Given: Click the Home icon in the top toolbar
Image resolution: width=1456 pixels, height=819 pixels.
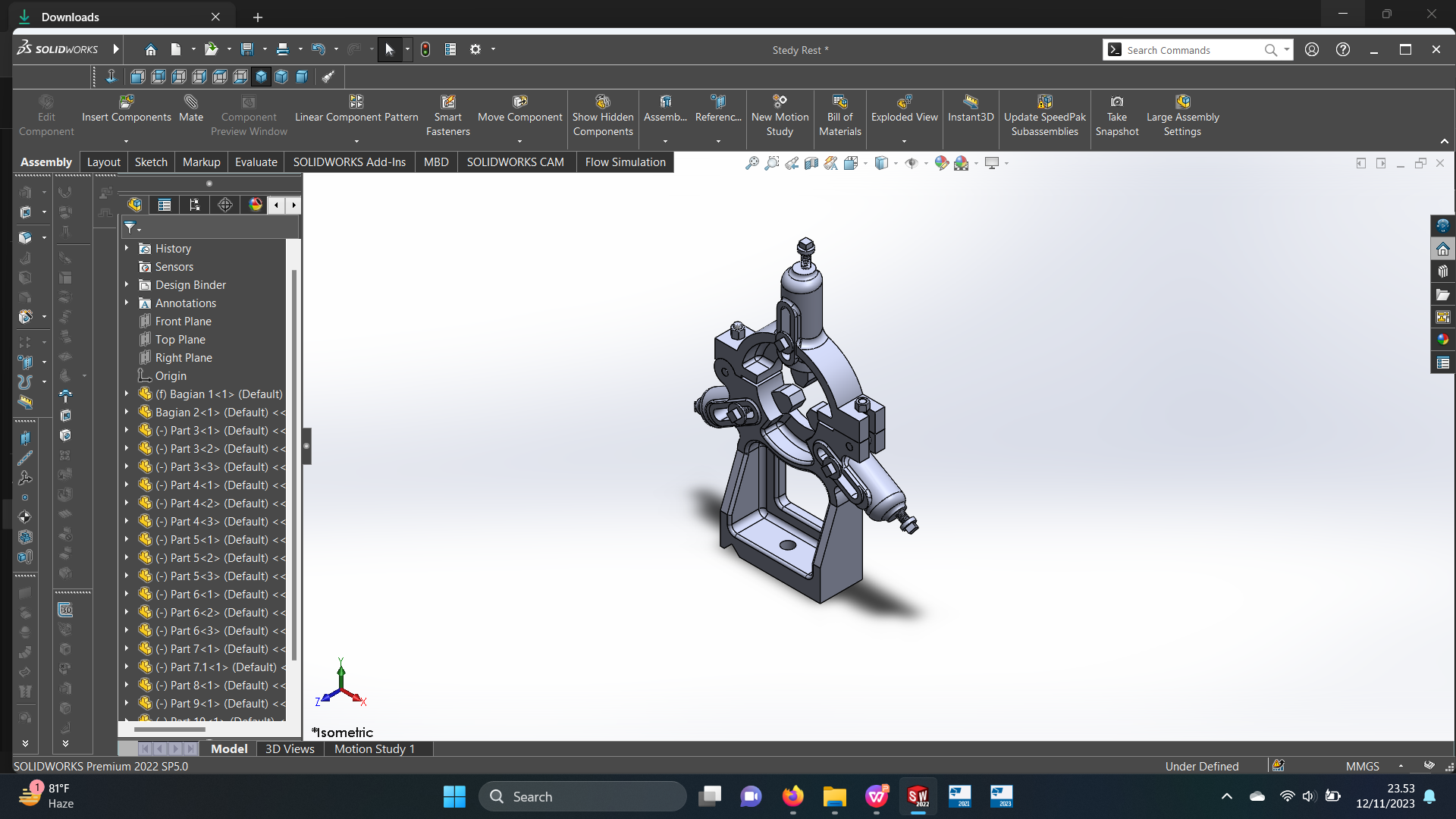Looking at the screenshot, I should tap(150, 49).
